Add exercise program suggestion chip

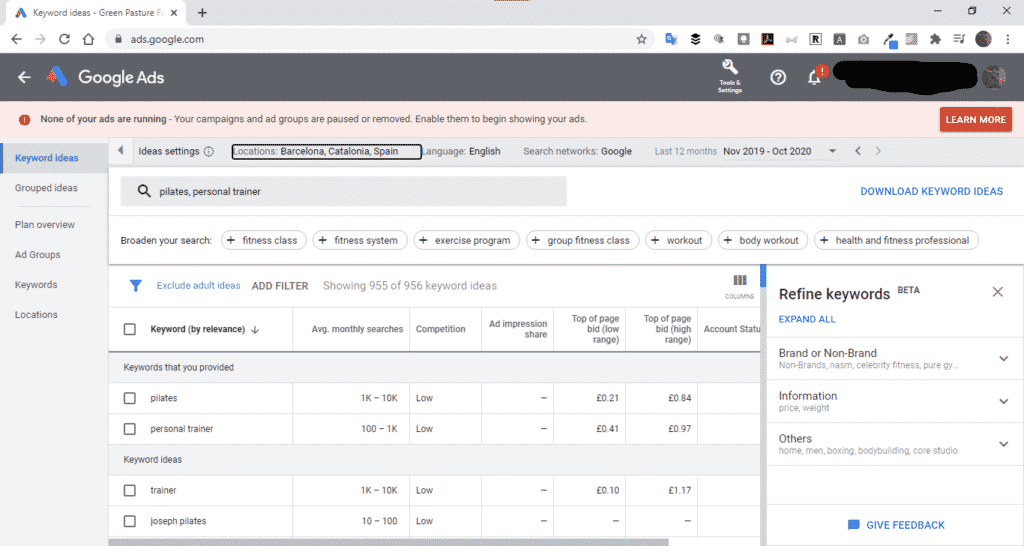(467, 240)
